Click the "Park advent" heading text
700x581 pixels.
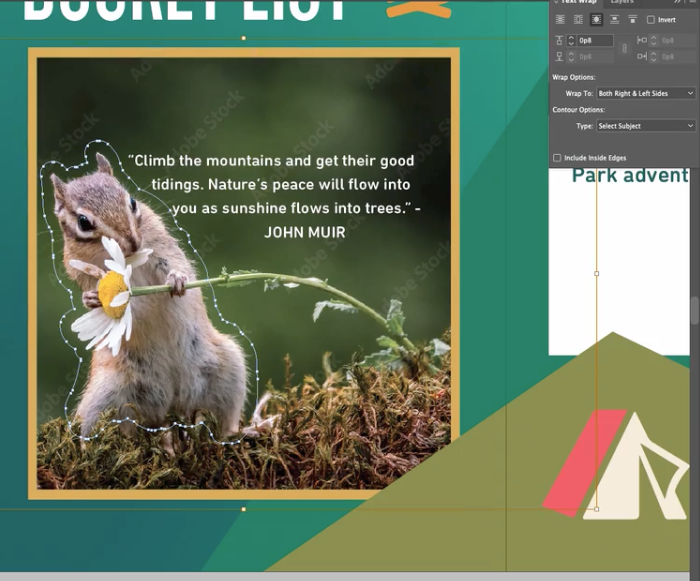(630, 176)
